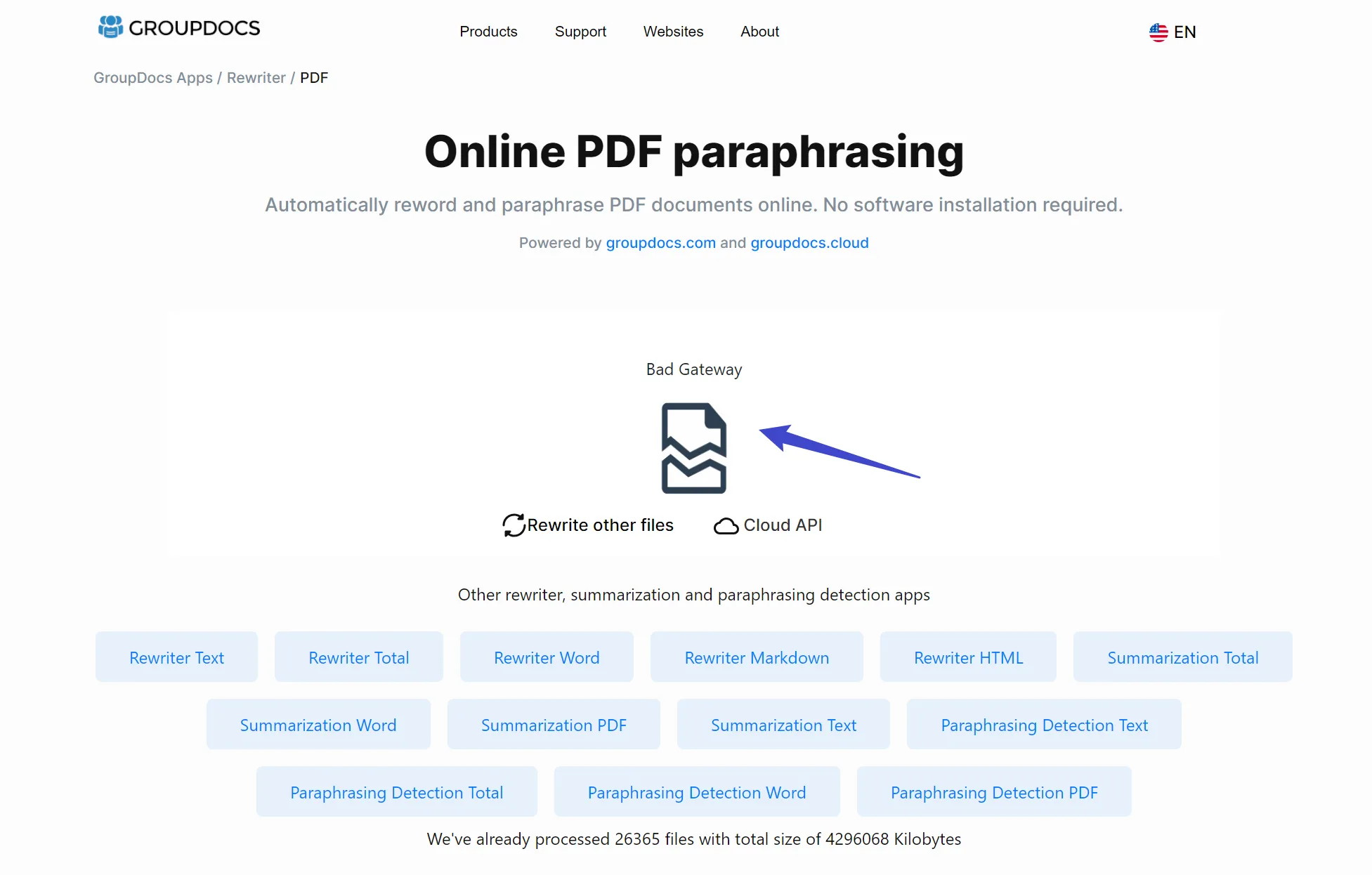Select the Paraphrasing Detection Total option

396,792
